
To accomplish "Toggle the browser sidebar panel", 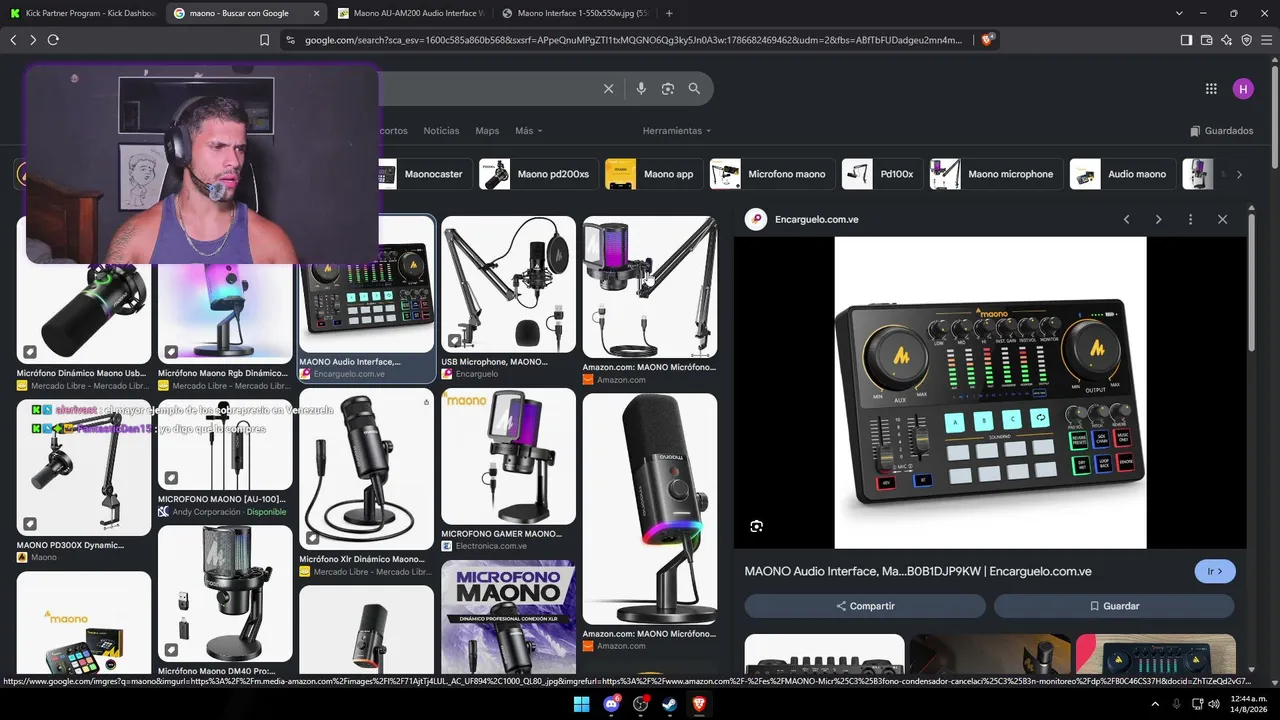I will (1186, 40).
